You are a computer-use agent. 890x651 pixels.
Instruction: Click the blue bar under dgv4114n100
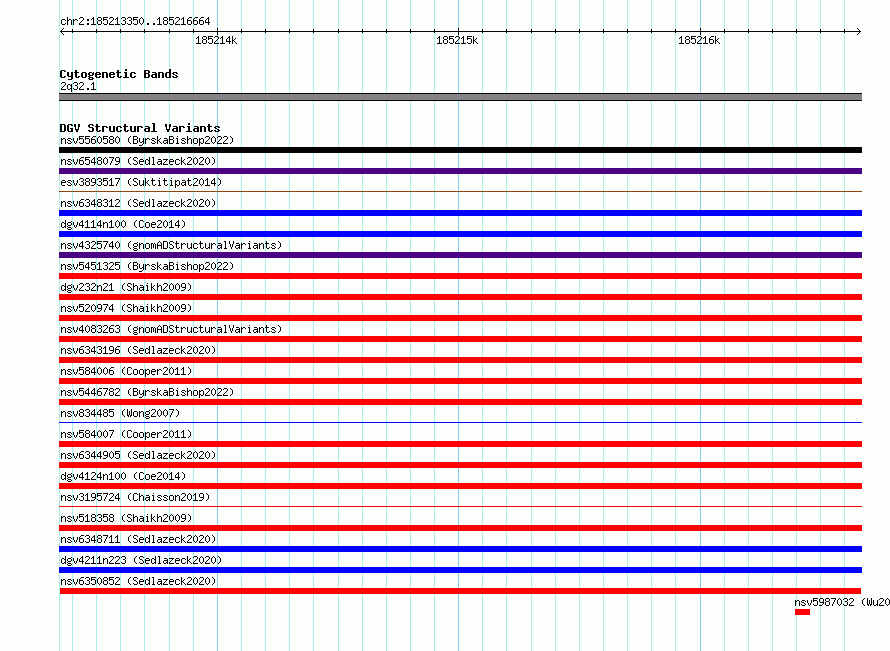[460, 234]
